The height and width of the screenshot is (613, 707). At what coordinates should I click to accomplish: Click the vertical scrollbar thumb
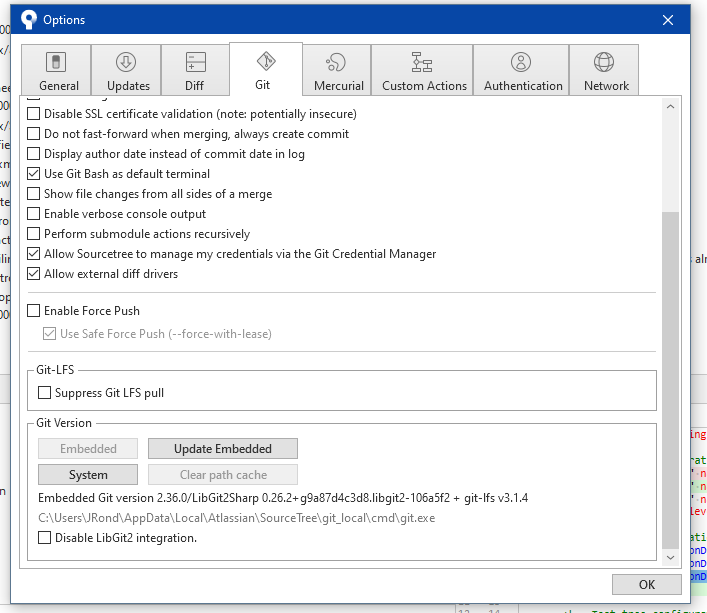670,380
